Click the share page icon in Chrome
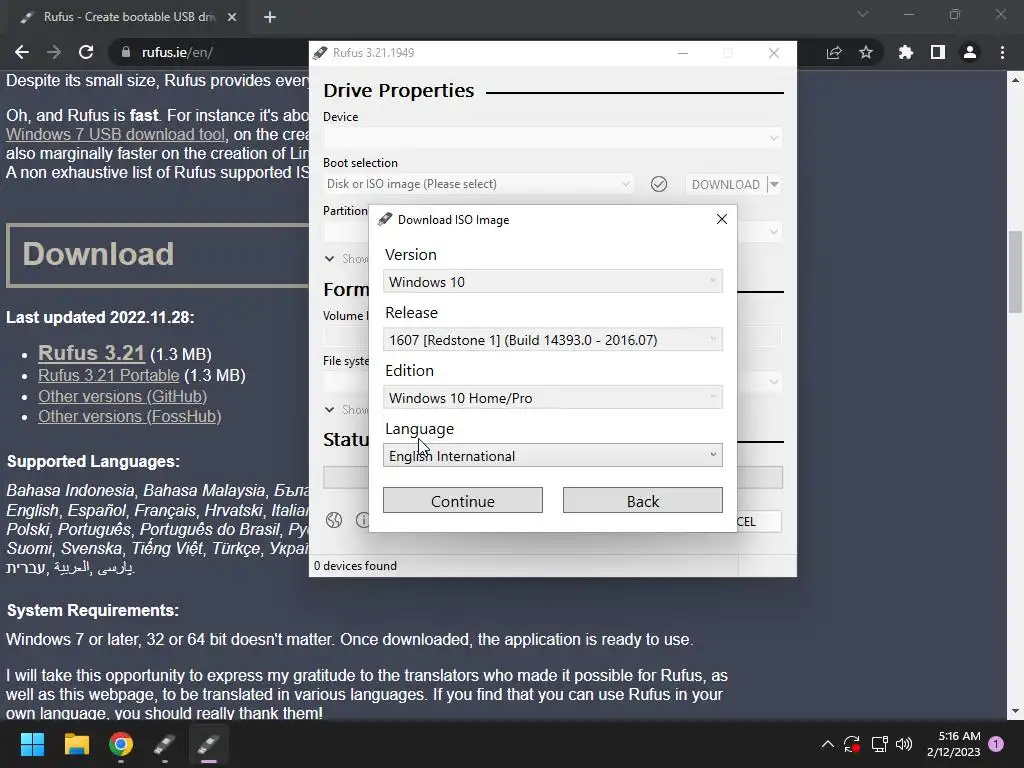1024x768 pixels. 834,52
